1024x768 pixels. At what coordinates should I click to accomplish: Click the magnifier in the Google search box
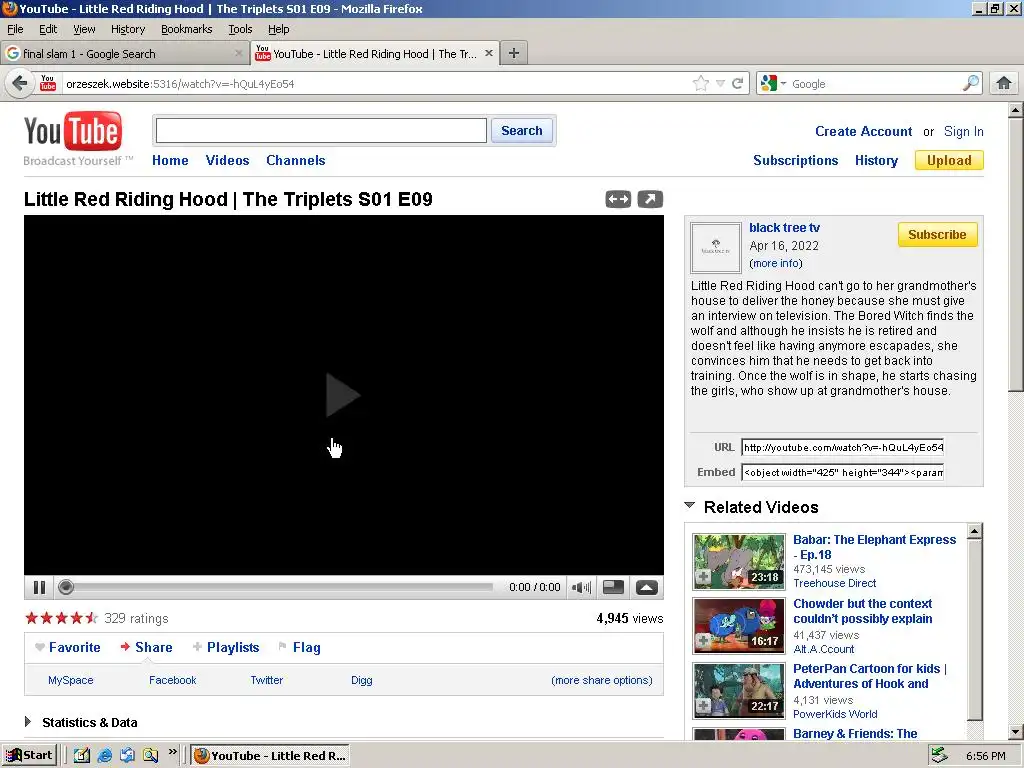pos(970,84)
